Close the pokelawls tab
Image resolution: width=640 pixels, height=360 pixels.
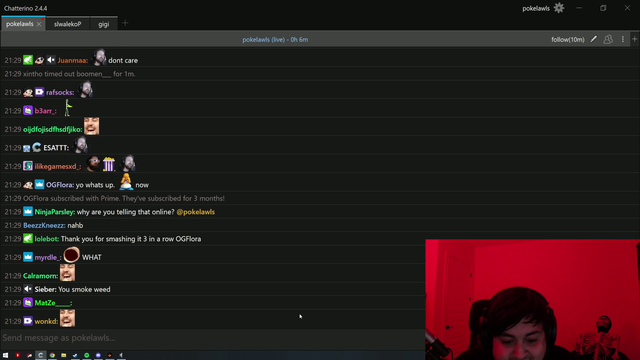click(x=39, y=24)
